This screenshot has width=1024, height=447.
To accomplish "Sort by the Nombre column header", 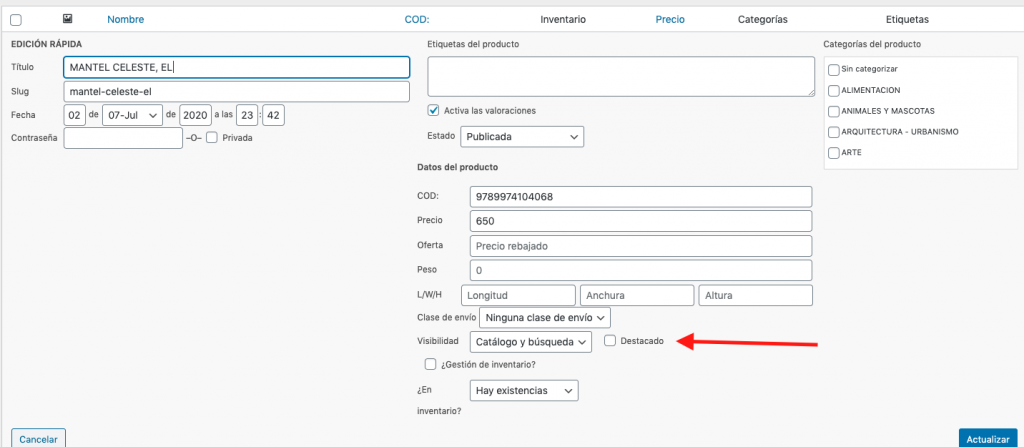I will coord(125,20).
